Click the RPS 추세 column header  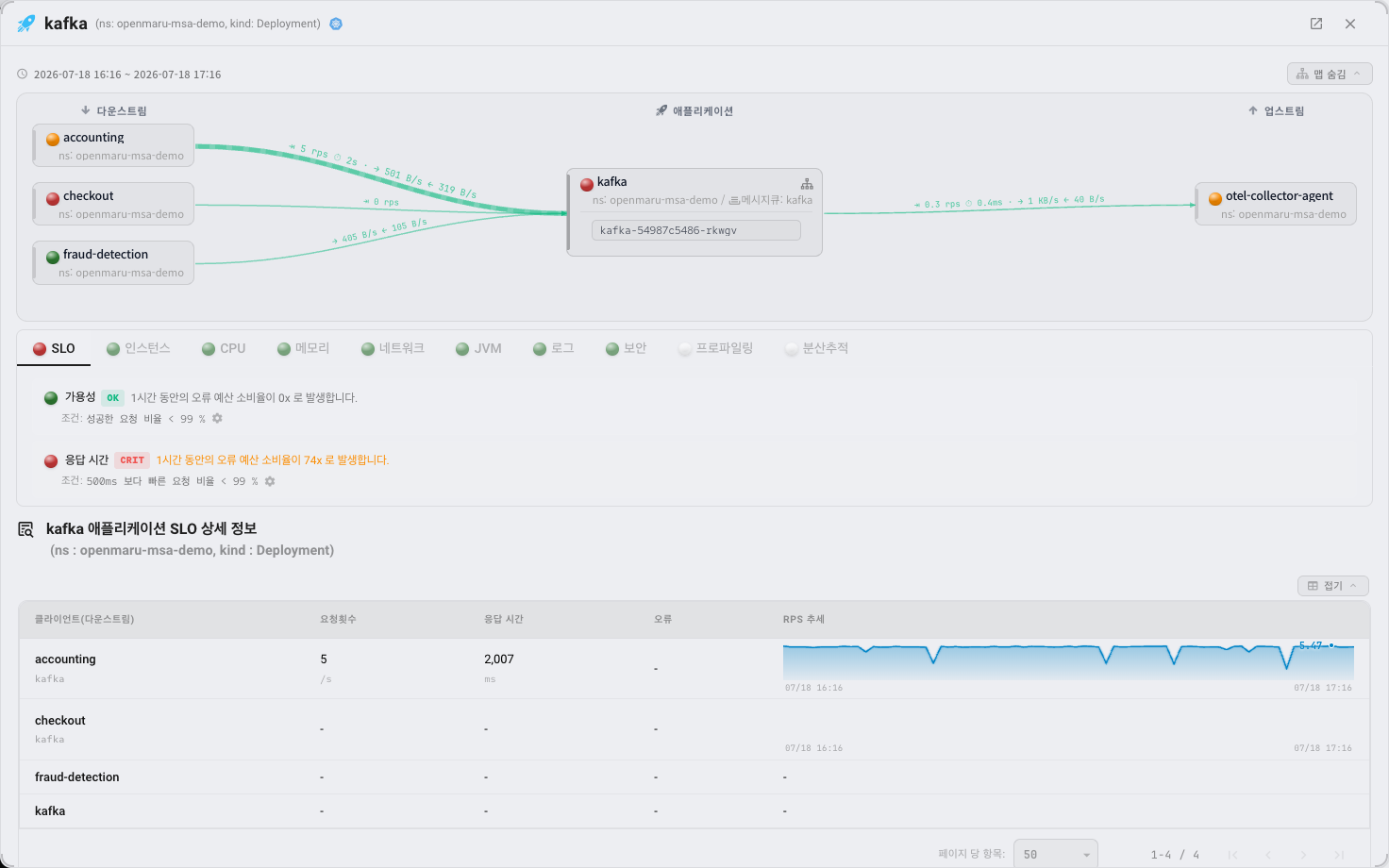(803, 619)
